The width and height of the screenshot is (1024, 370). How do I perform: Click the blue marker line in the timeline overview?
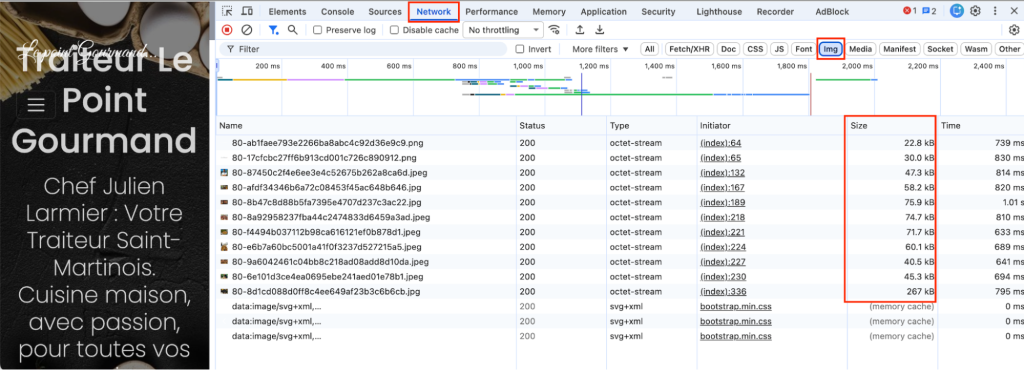(x=581, y=94)
